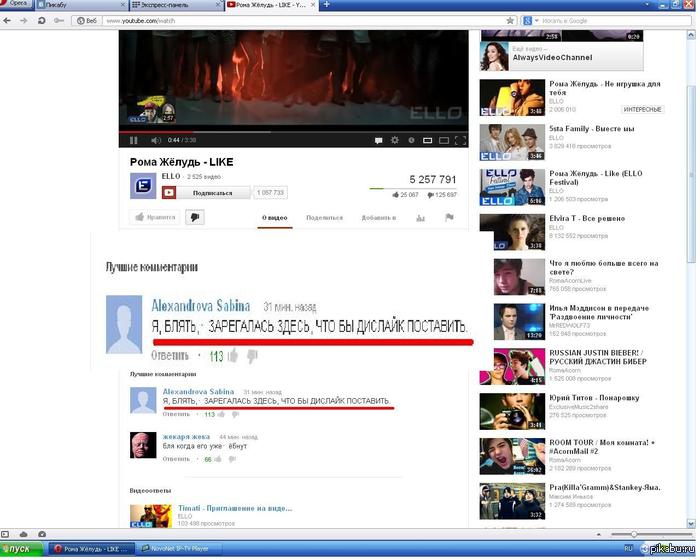The width and height of the screenshot is (700, 560).
Task: Go forward with the browser forward arrow
Action: tap(24, 21)
